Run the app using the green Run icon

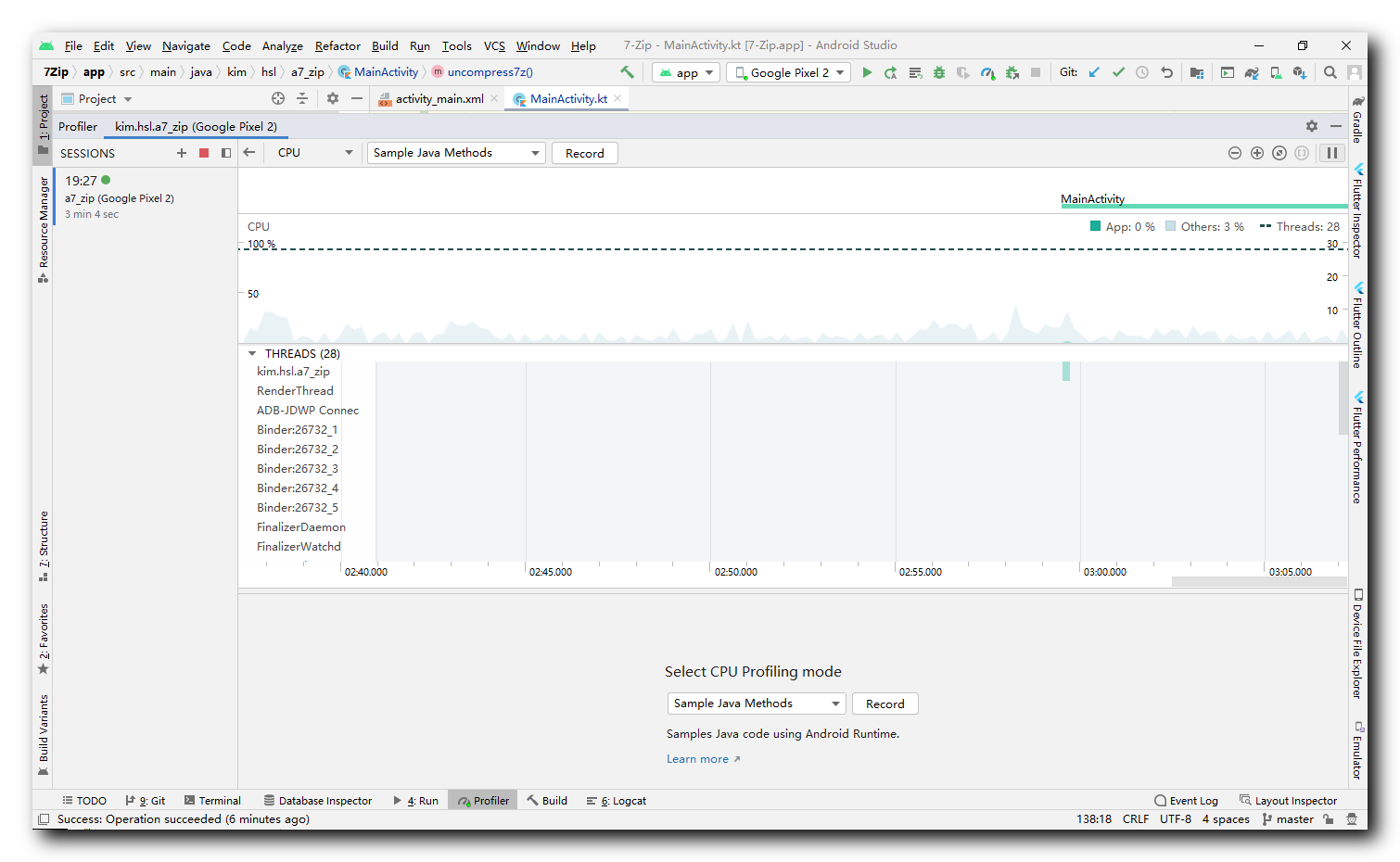click(867, 72)
